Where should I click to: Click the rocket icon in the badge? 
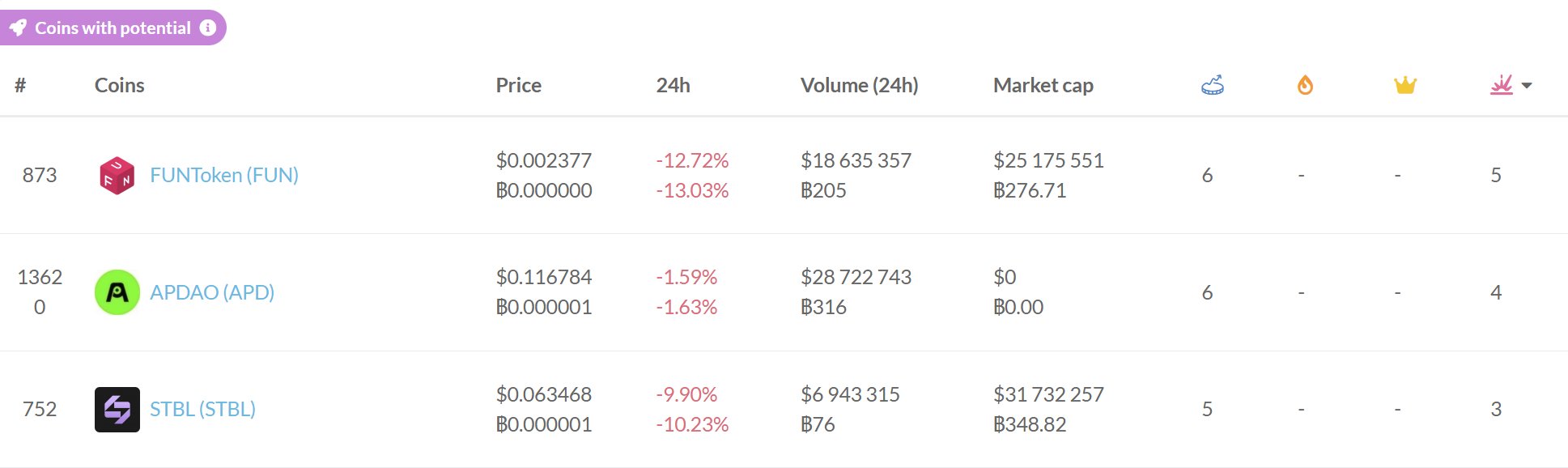18,28
